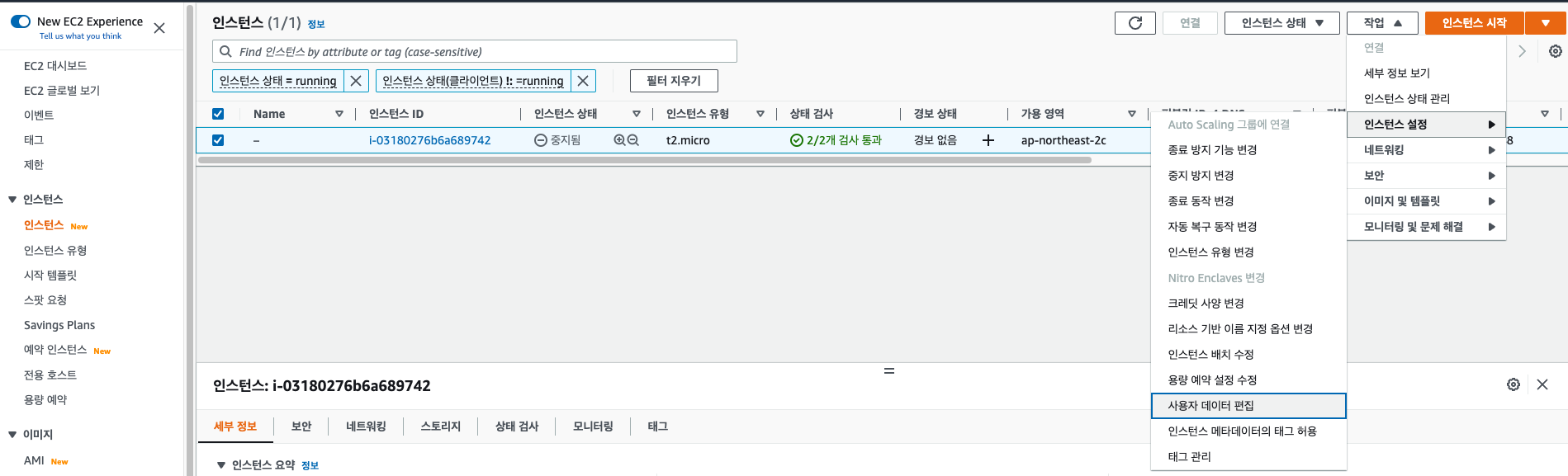
Task: Select 사용자 데이터 편집 menu item
Action: click(x=1248, y=406)
